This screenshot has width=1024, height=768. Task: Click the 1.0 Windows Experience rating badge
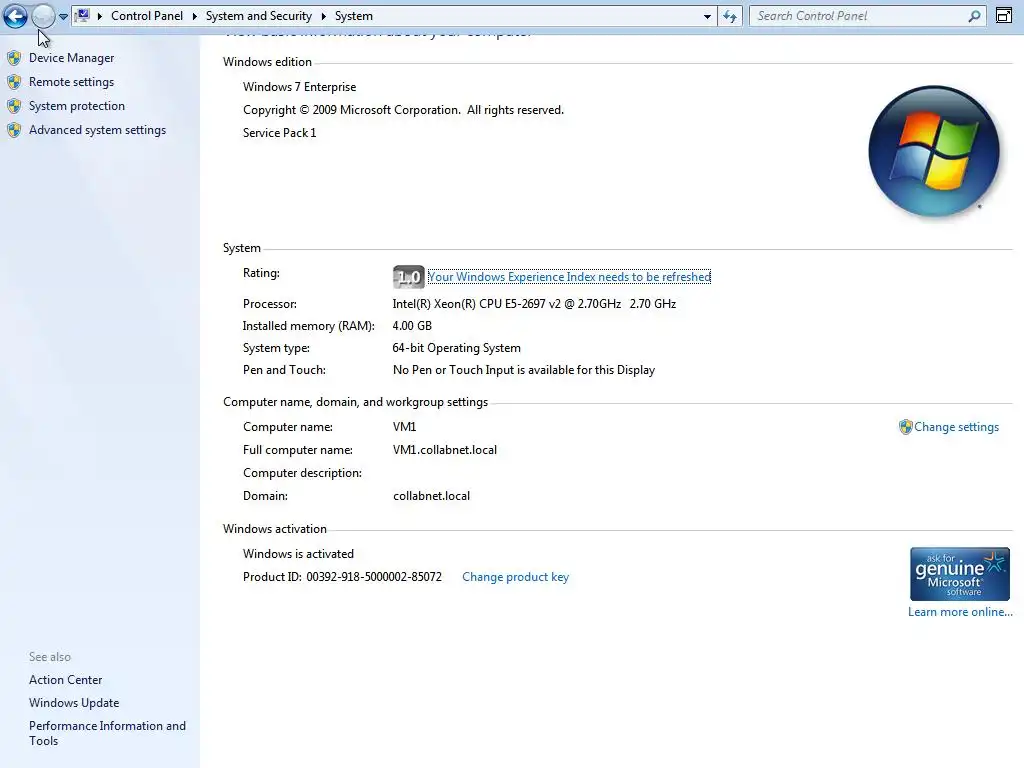click(409, 277)
